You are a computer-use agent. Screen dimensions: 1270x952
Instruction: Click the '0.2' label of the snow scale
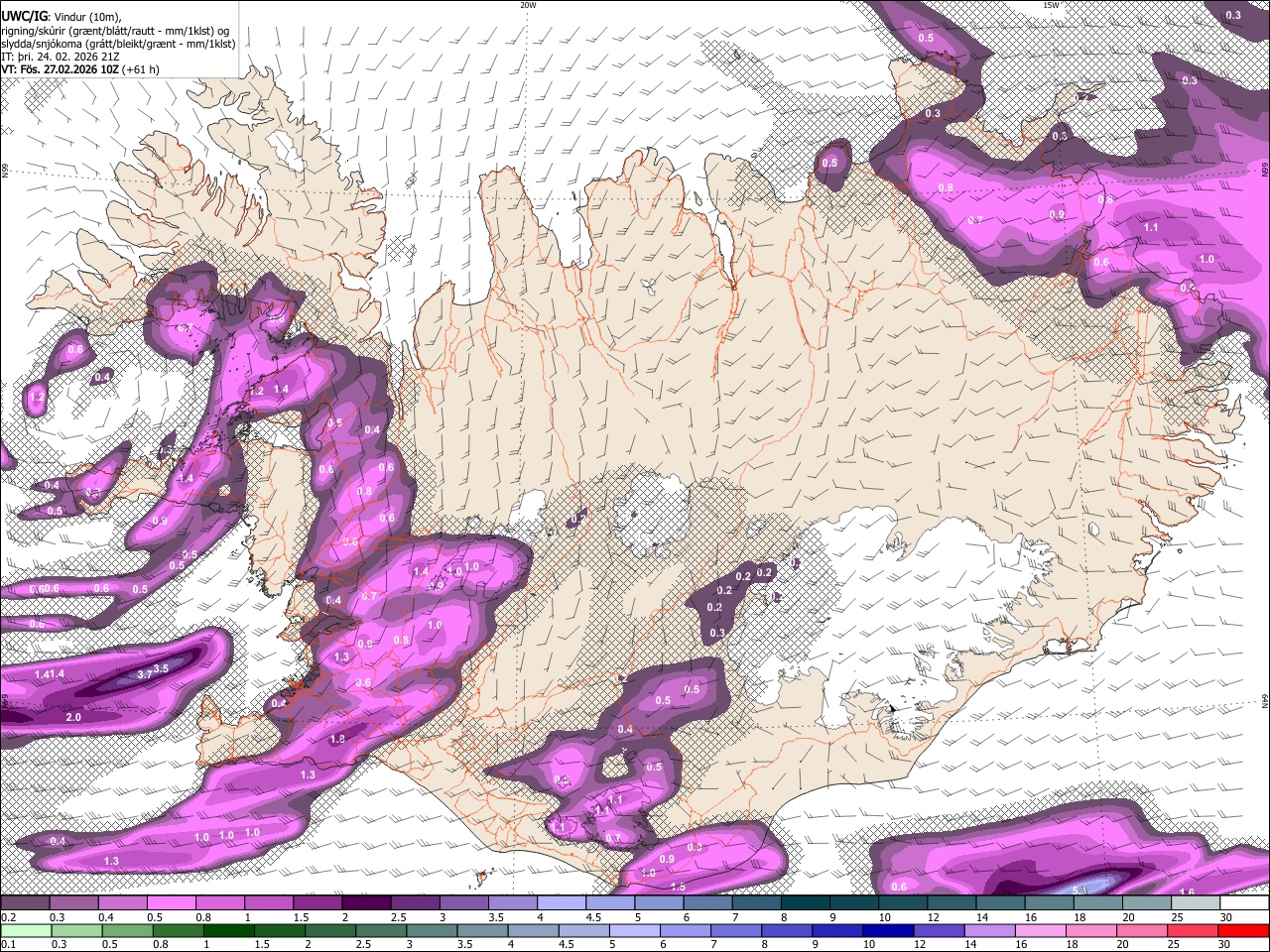click(8, 917)
